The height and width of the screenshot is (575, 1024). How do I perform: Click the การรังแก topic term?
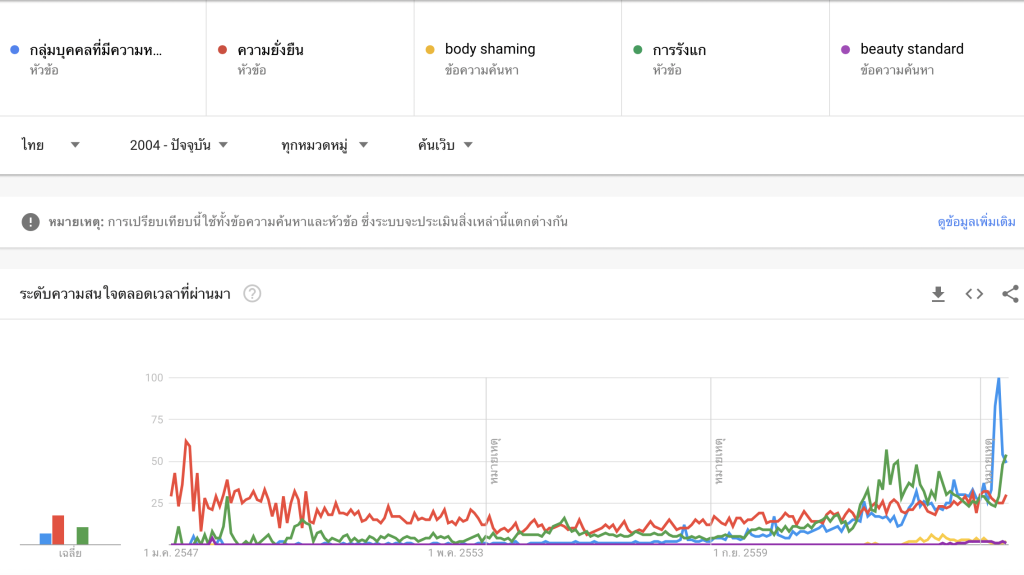(679, 49)
